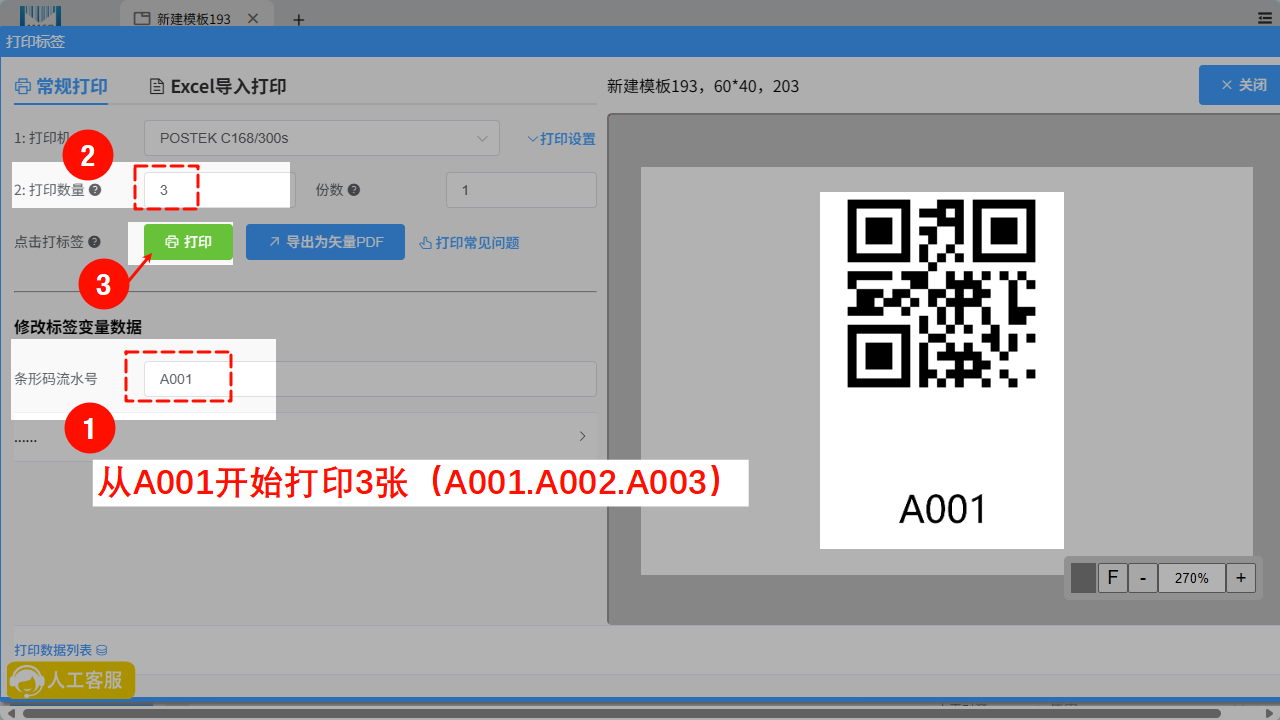Click the F fit-to-view zoom button
Image resolution: width=1280 pixels, height=720 pixels.
pyautogui.click(x=1112, y=578)
